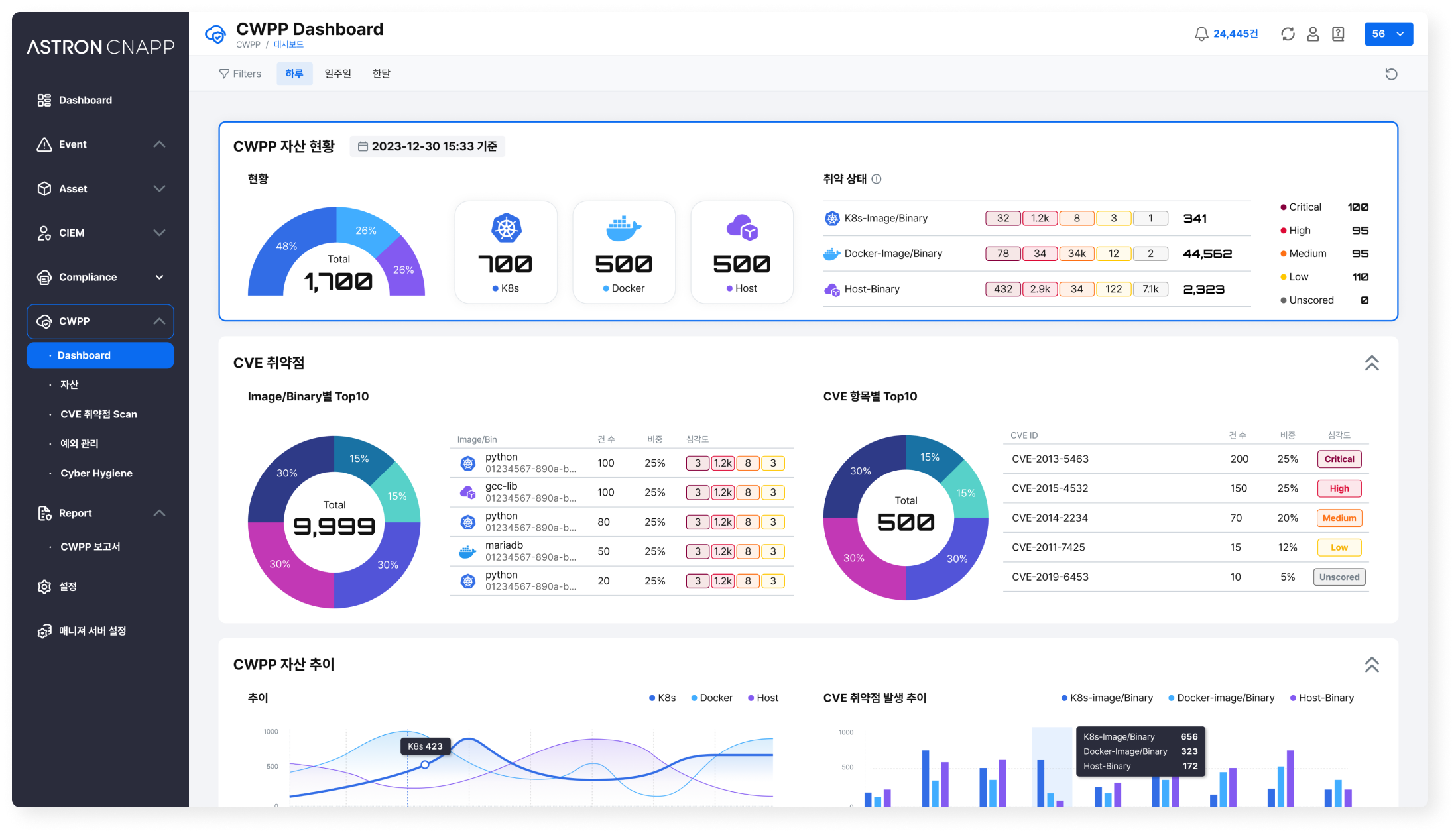Click the info icon beside 취약 상태
The height and width of the screenshot is (835, 1456).
tap(877, 179)
